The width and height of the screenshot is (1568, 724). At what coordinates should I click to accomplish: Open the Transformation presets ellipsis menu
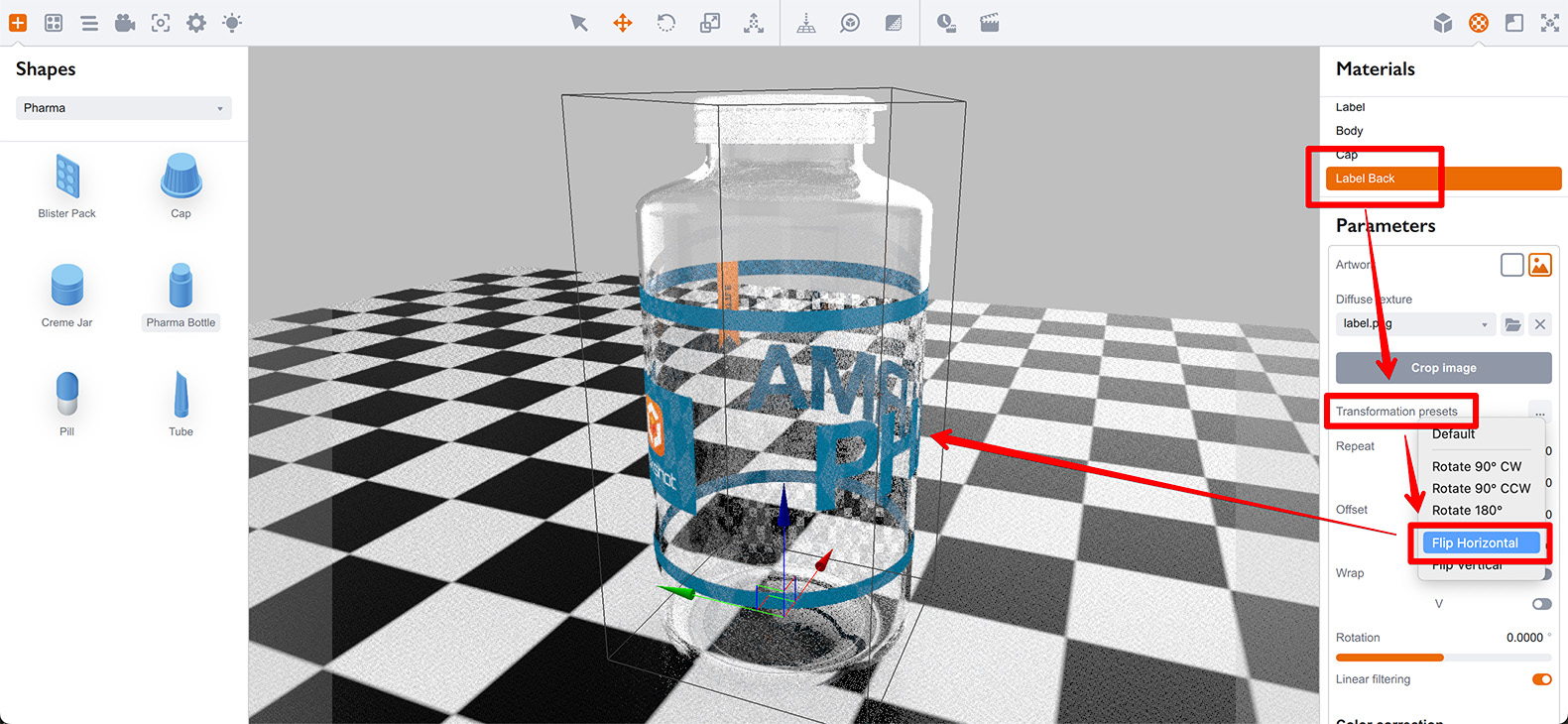coord(1539,412)
